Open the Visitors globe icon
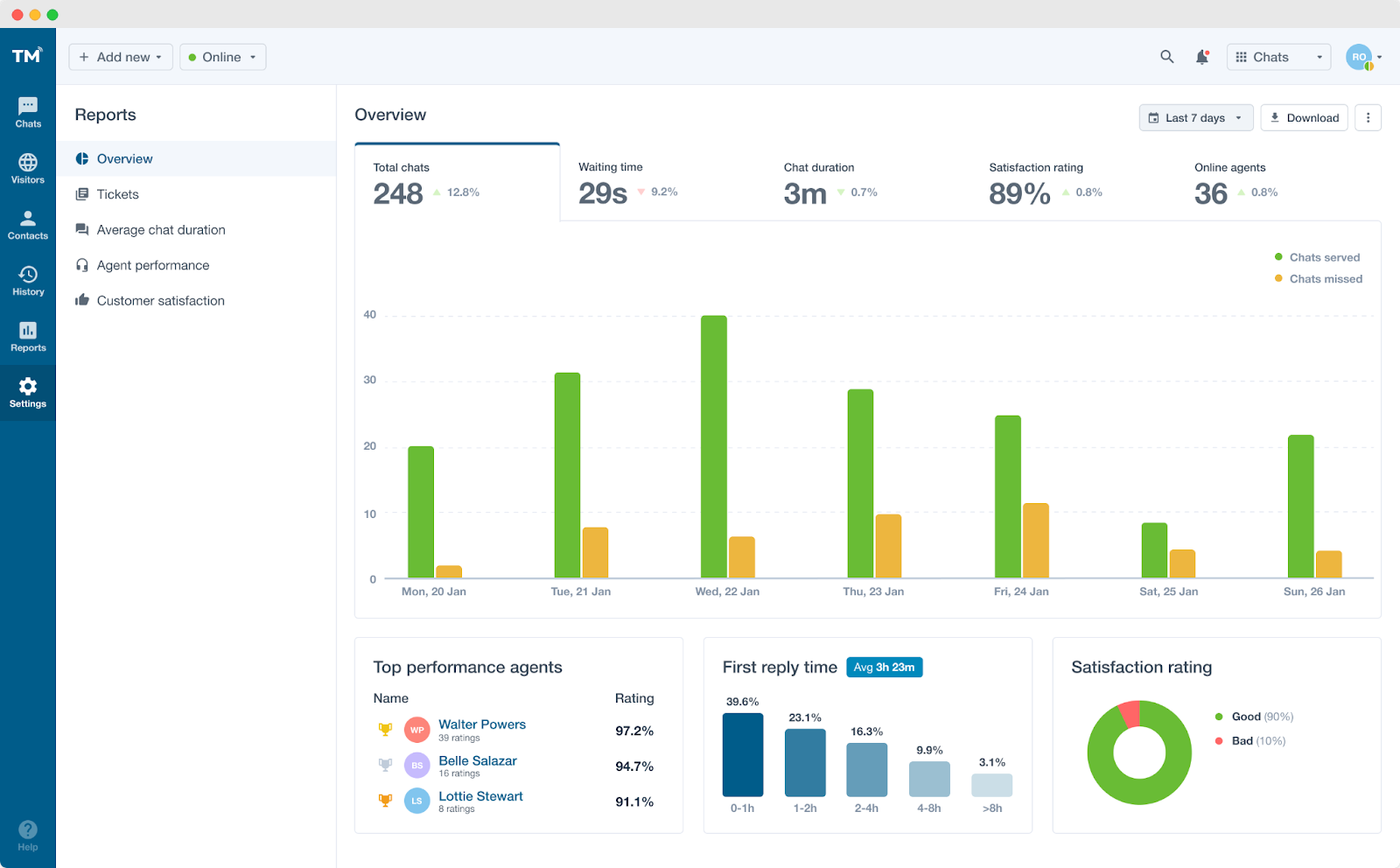 pyautogui.click(x=28, y=163)
